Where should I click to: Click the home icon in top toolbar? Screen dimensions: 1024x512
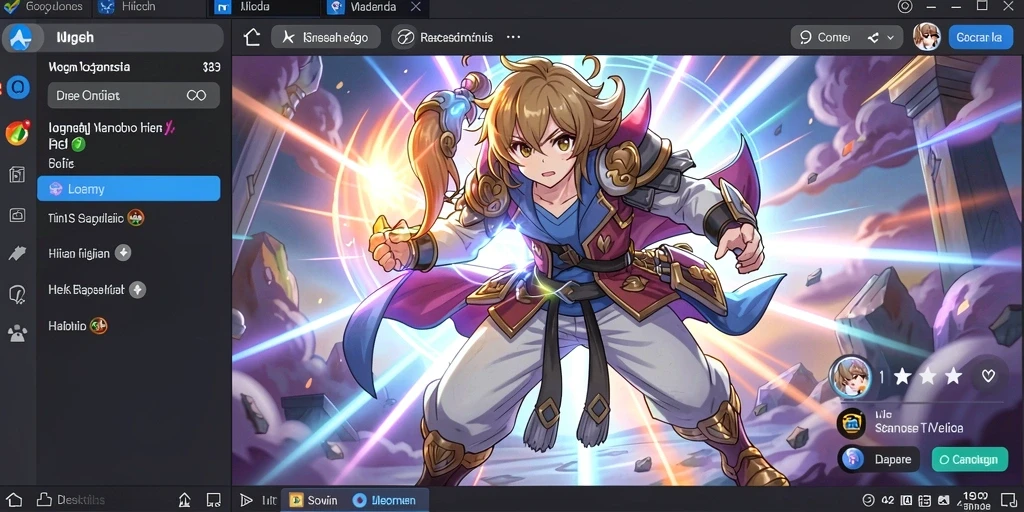[252, 37]
